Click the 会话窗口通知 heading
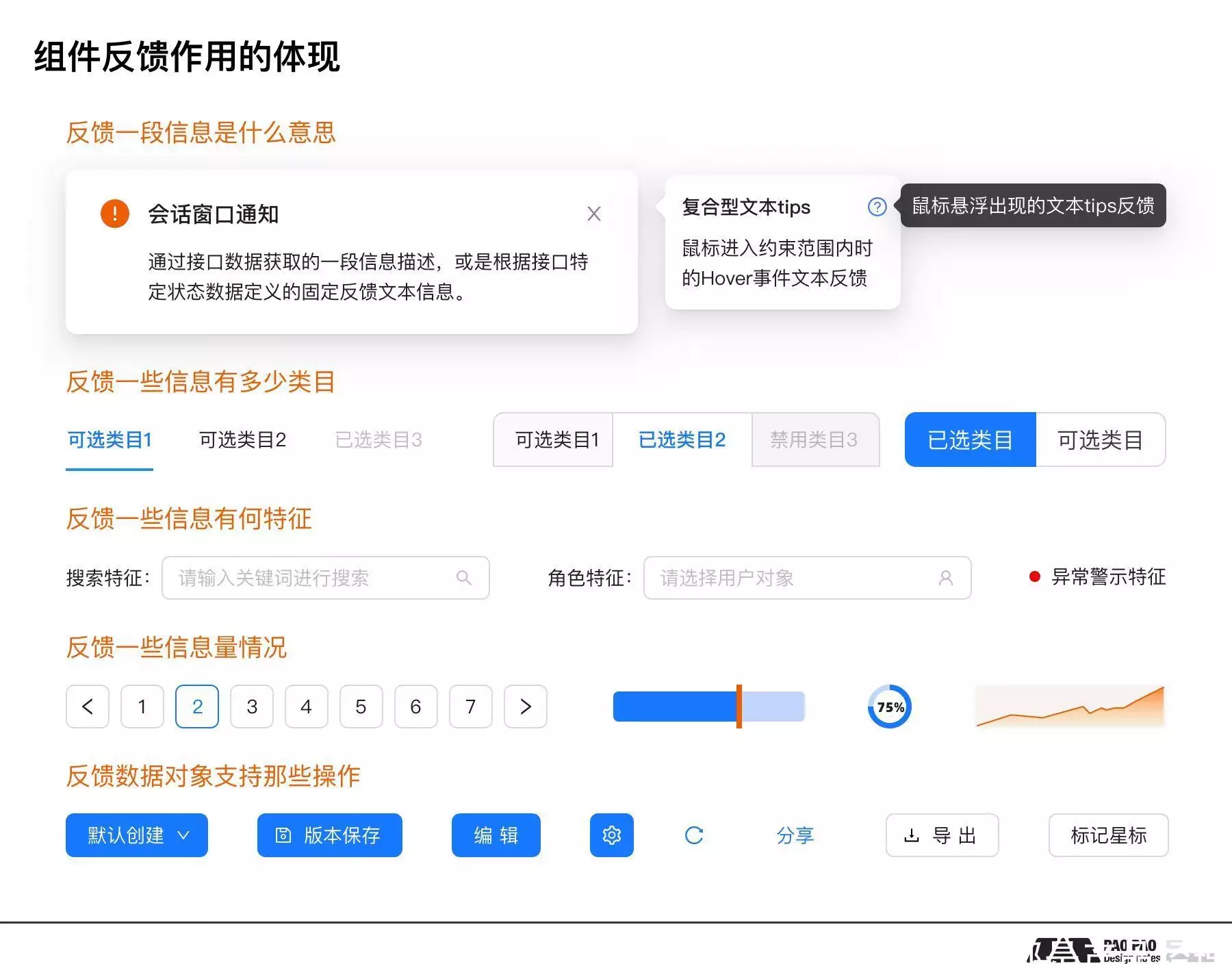1232x979 pixels. pyautogui.click(x=214, y=214)
